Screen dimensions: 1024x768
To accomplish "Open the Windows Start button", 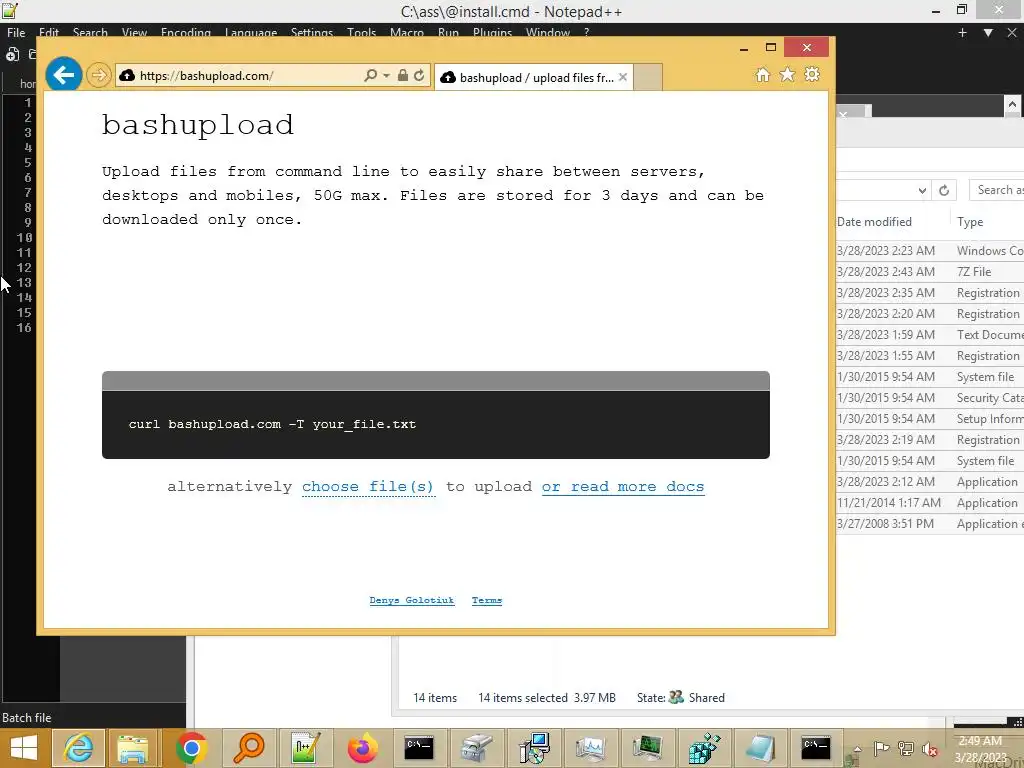I will coord(24,748).
